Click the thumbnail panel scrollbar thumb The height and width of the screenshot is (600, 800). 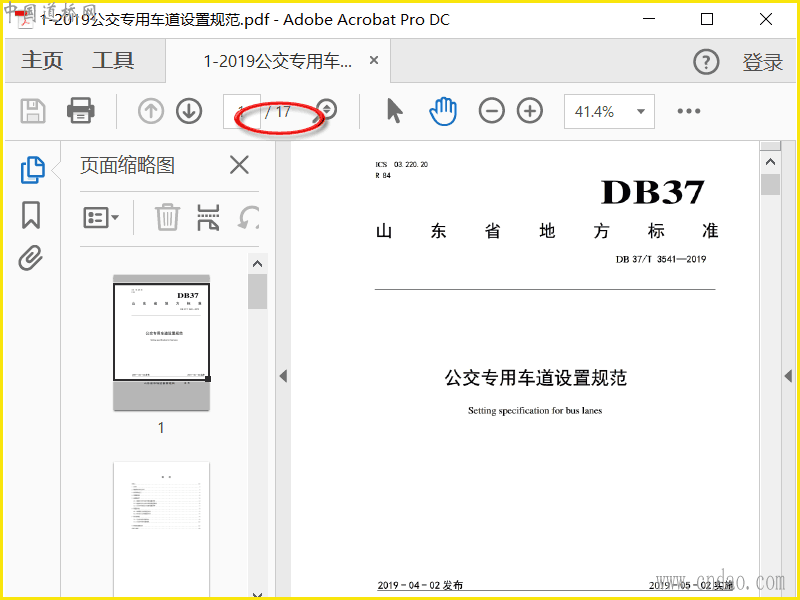coord(258,291)
